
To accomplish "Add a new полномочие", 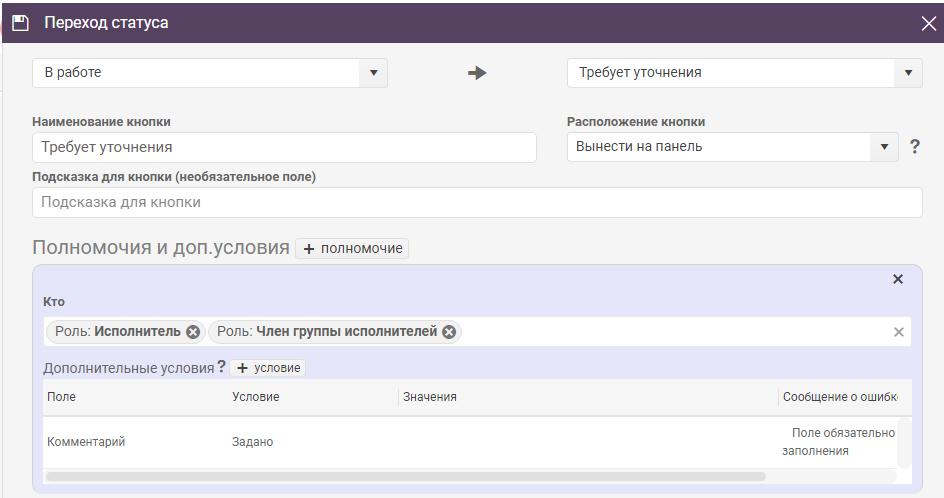I will click(x=352, y=248).
